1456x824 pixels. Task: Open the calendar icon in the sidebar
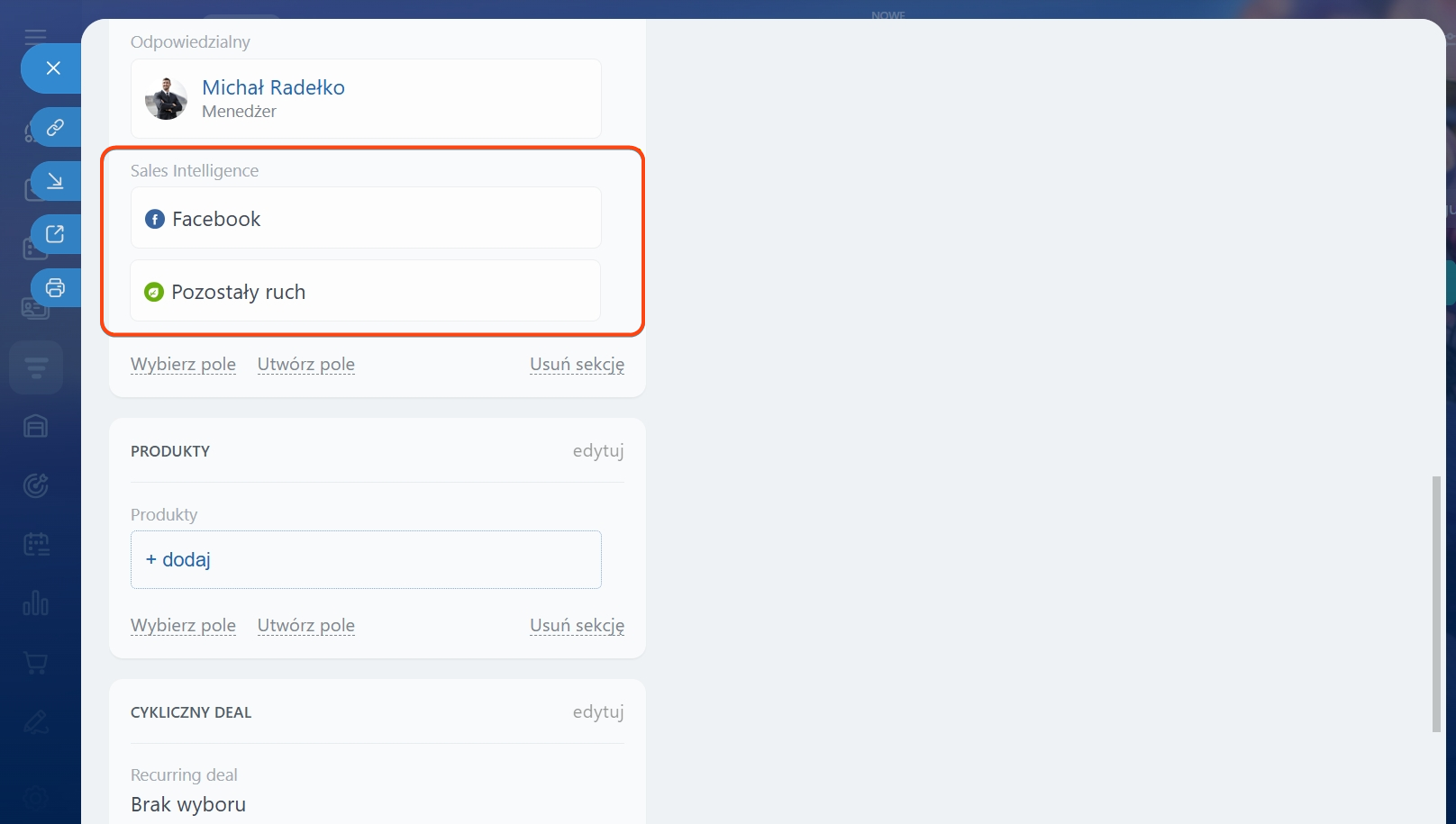click(x=36, y=544)
